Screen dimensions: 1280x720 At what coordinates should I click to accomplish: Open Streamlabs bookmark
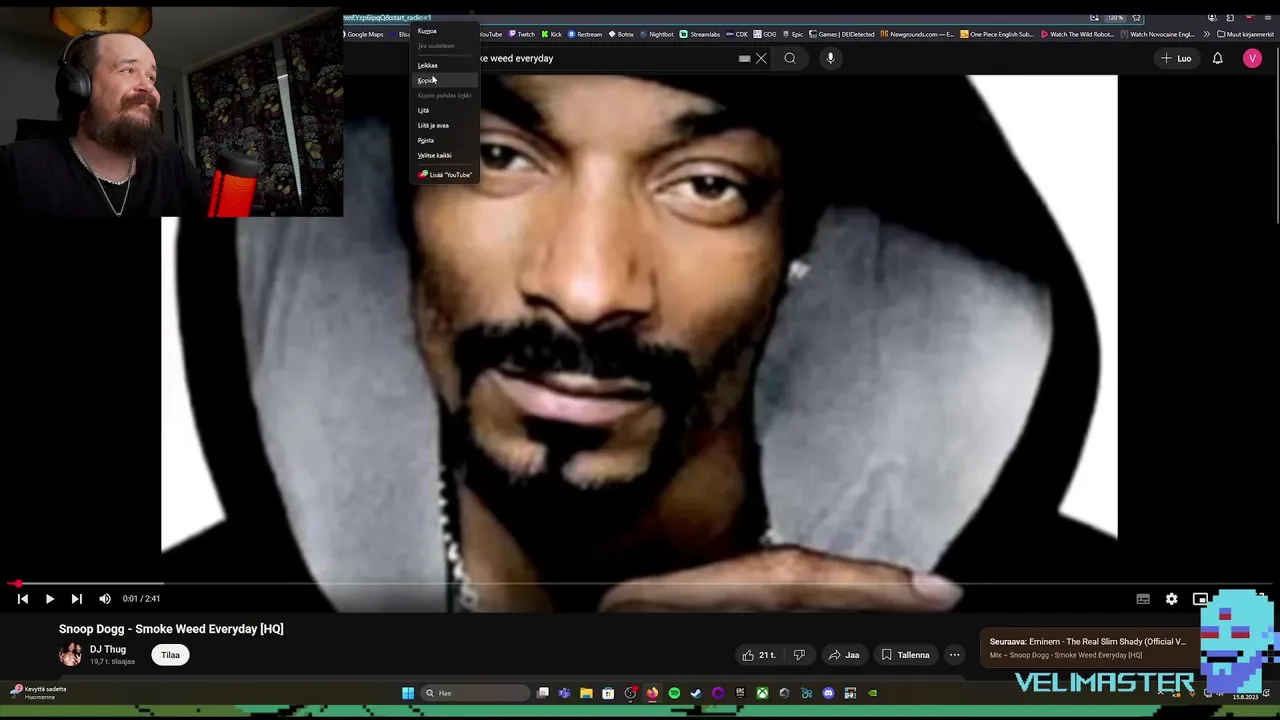(x=700, y=34)
